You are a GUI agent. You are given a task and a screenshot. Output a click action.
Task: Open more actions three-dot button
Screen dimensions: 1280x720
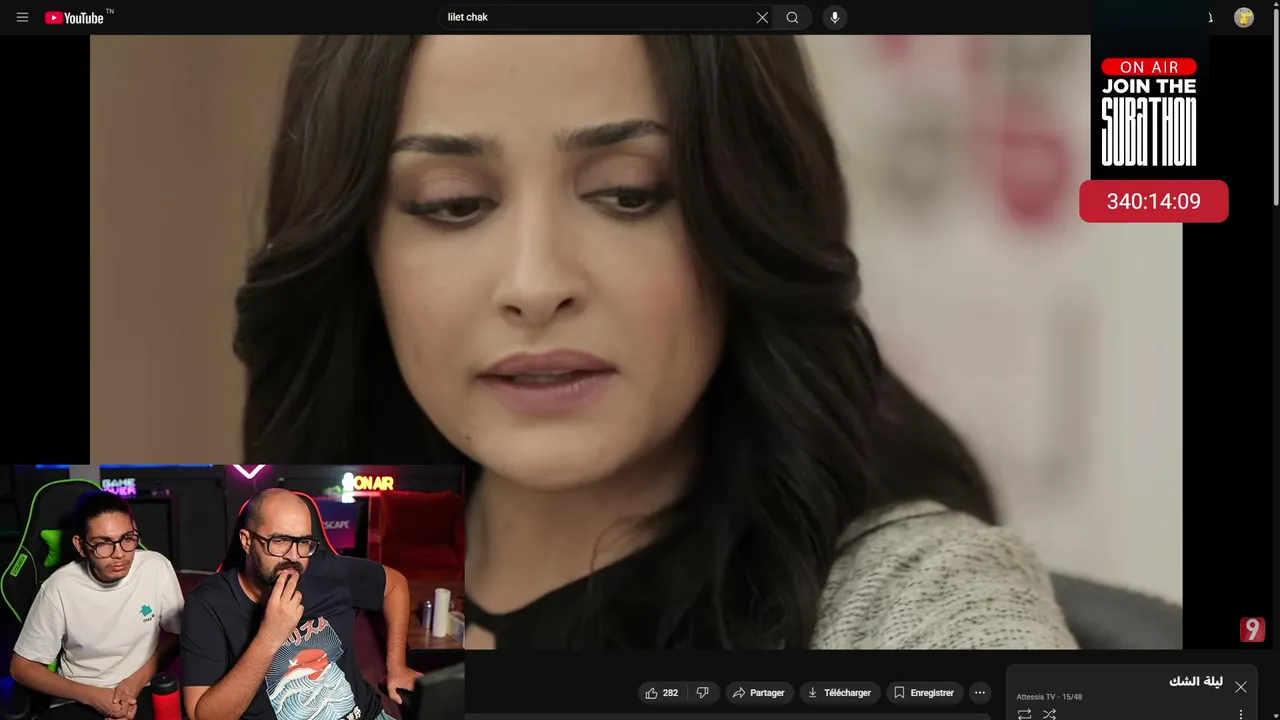980,692
